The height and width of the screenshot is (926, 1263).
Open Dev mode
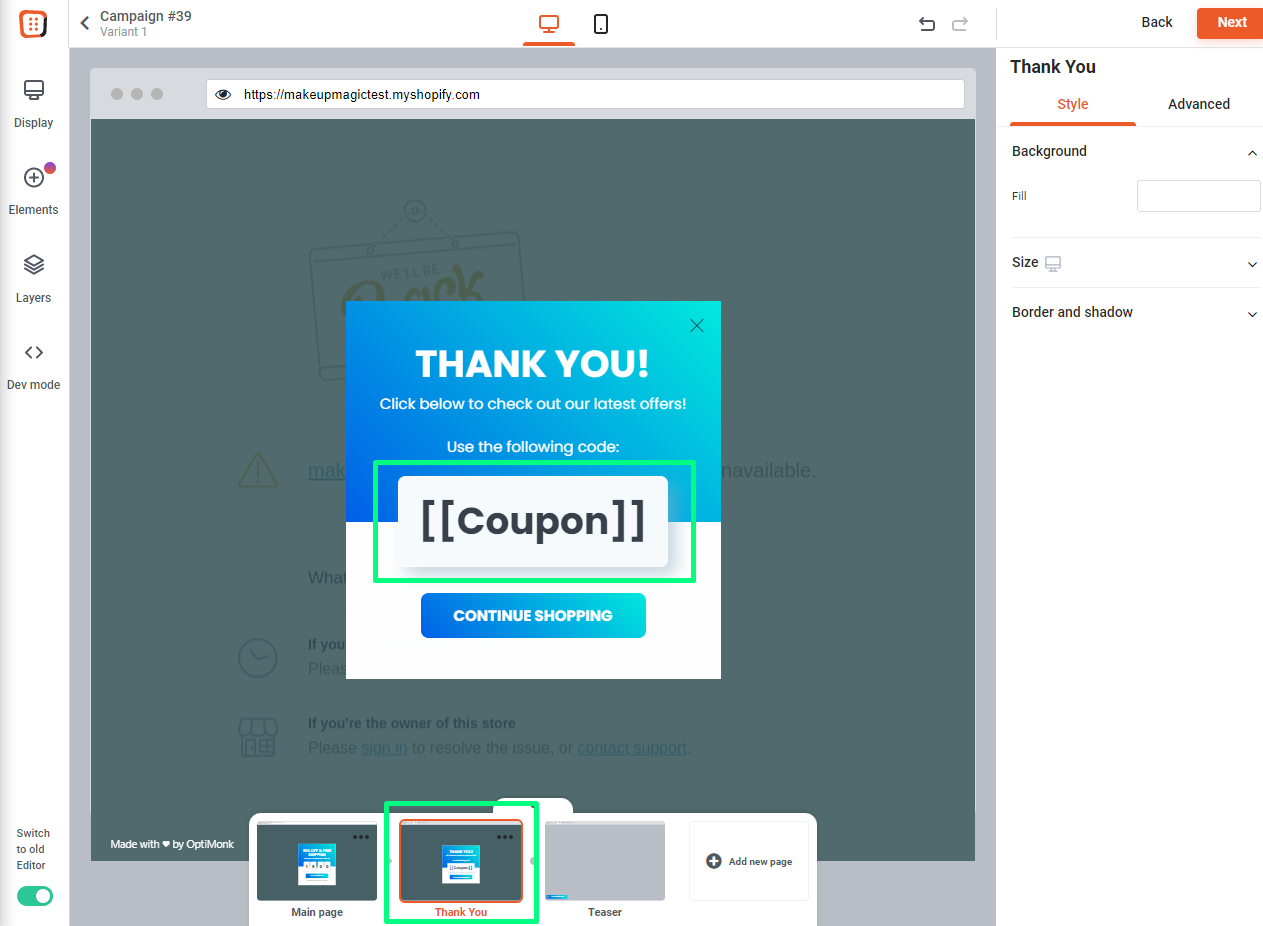tap(34, 366)
